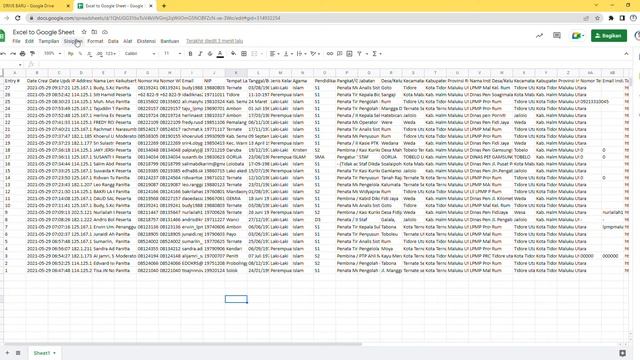The width and height of the screenshot is (640, 360).
Task: Open the text rotation dropdown
Action: pos(315,53)
